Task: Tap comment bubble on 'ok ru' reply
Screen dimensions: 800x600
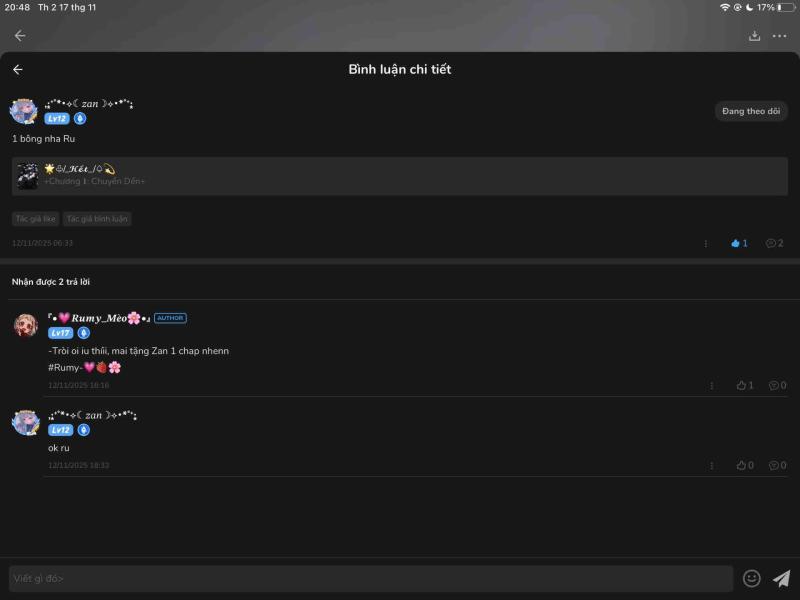Action: pos(778,465)
